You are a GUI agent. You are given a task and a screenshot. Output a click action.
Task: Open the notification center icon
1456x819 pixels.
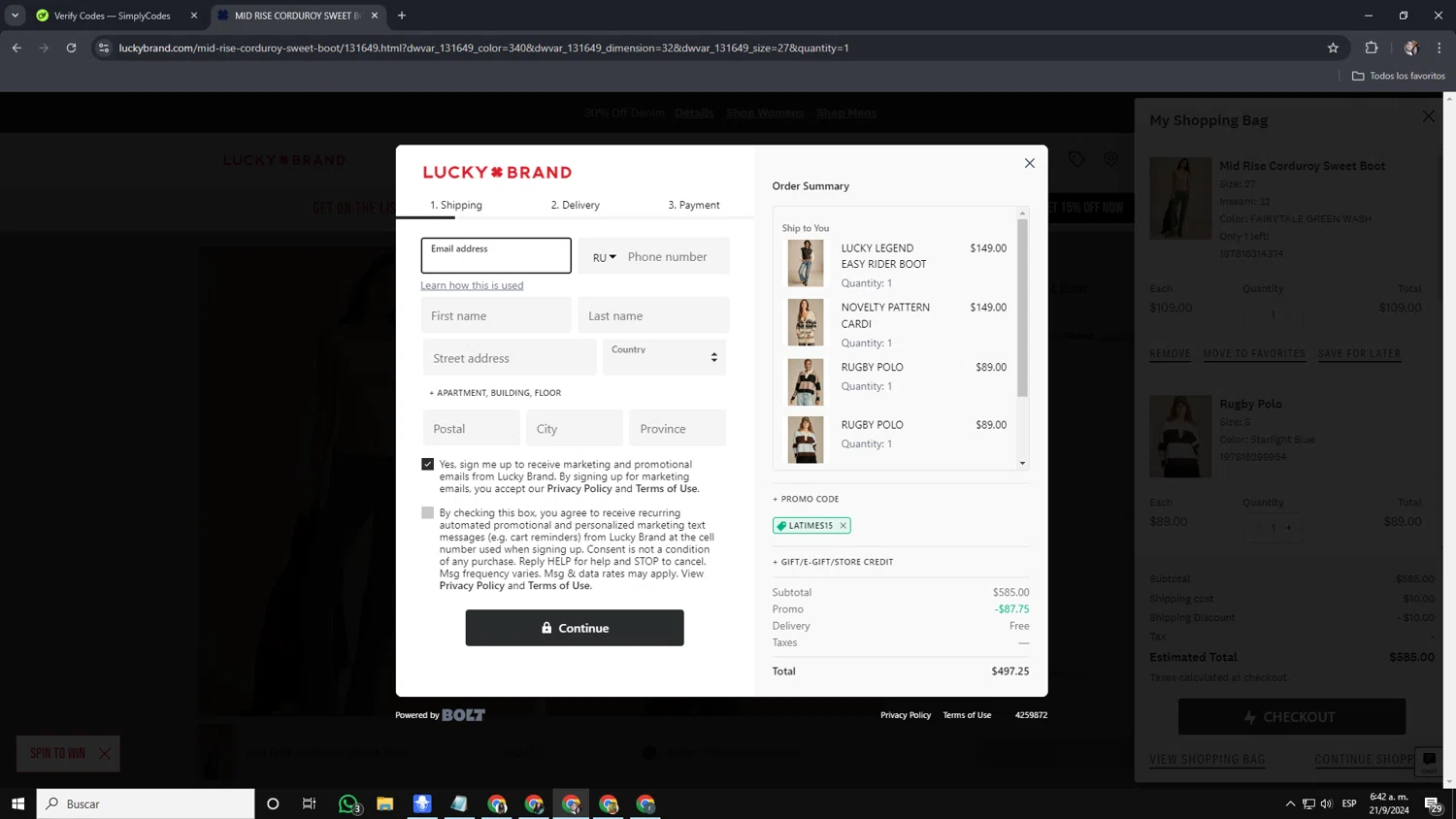(1433, 803)
